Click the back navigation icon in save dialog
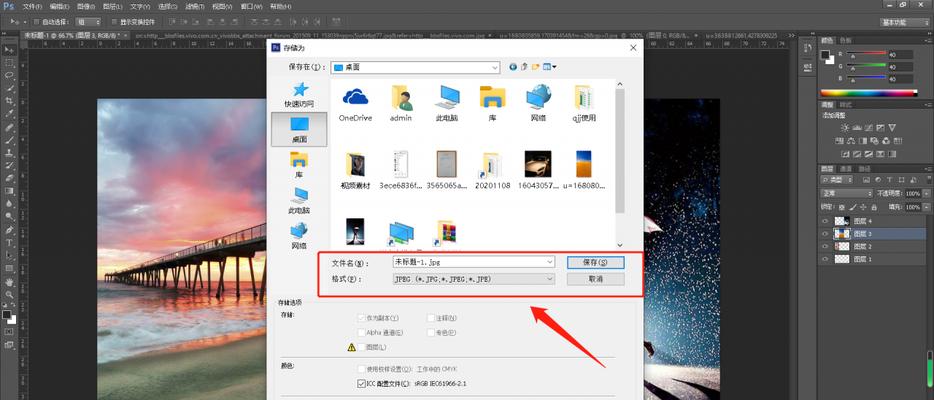934x400 pixels. tap(513, 67)
